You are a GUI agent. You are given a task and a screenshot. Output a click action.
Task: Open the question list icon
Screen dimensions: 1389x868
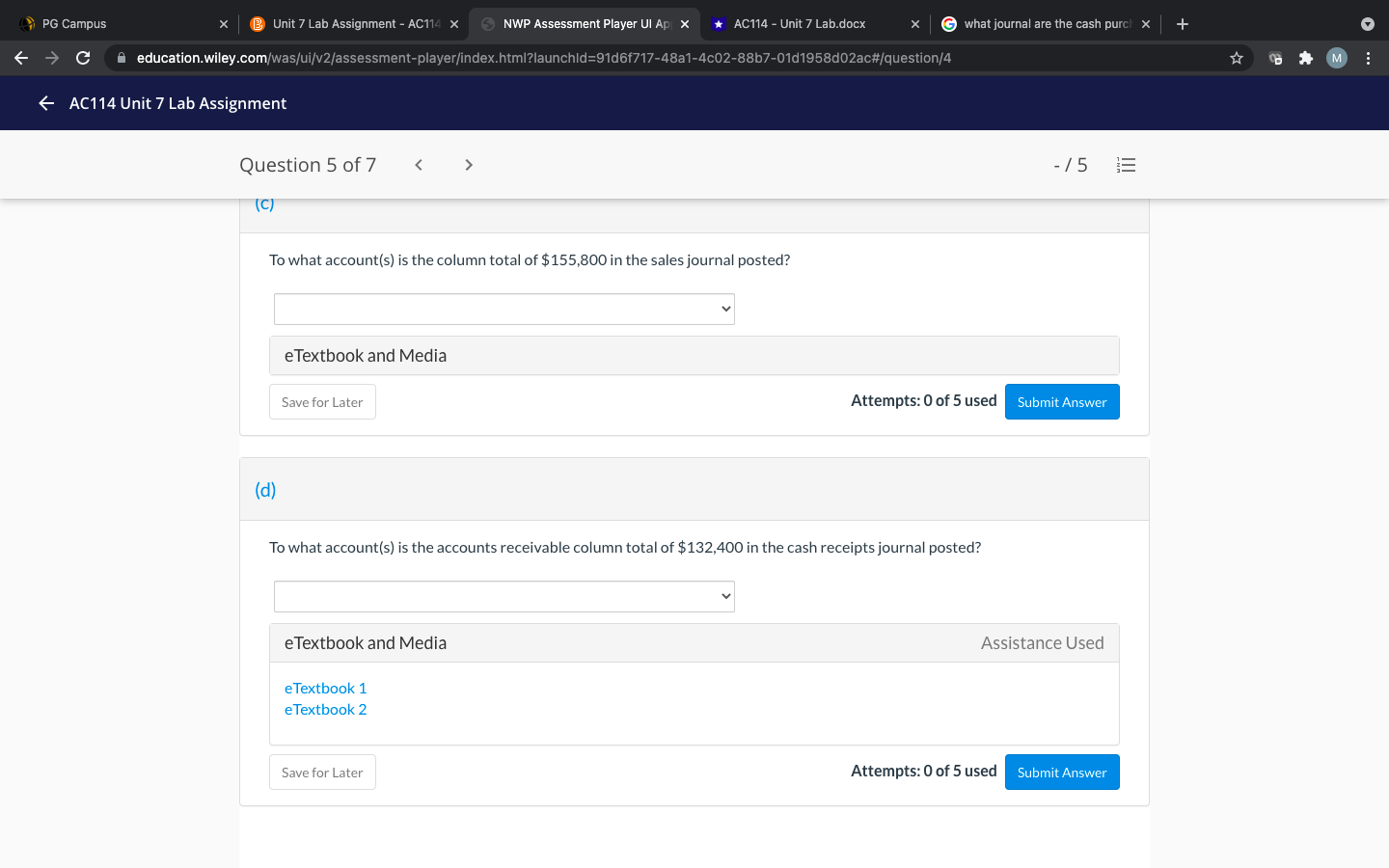click(x=1126, y=164)
